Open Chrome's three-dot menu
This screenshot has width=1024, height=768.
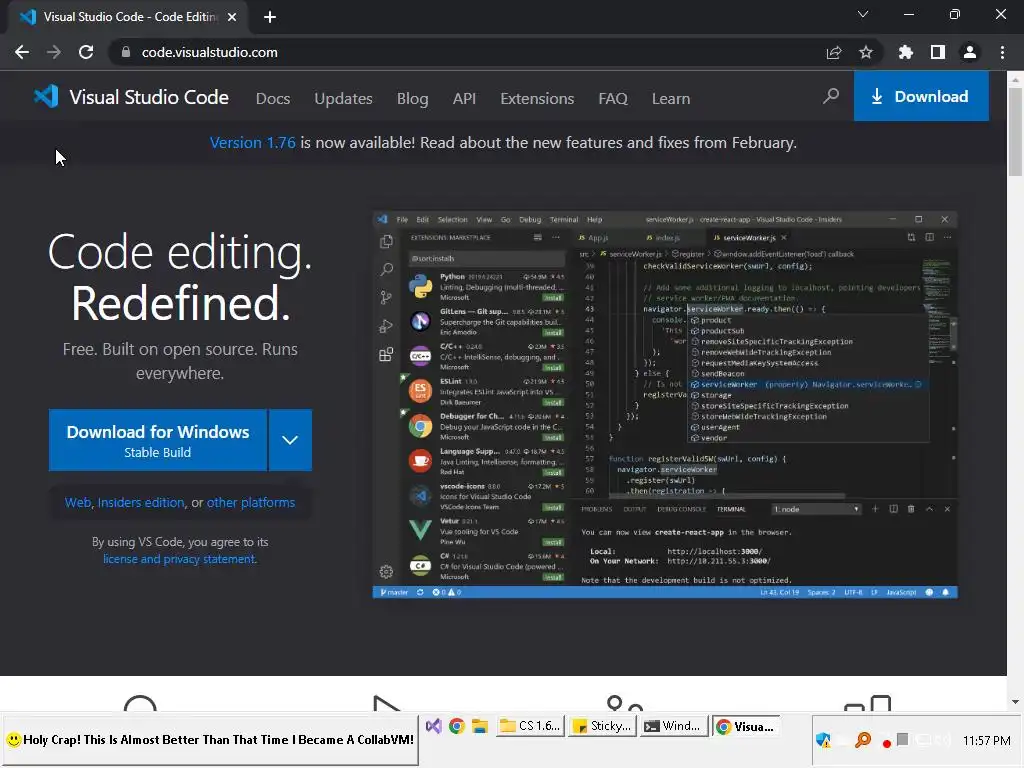tap(1002, 52)
